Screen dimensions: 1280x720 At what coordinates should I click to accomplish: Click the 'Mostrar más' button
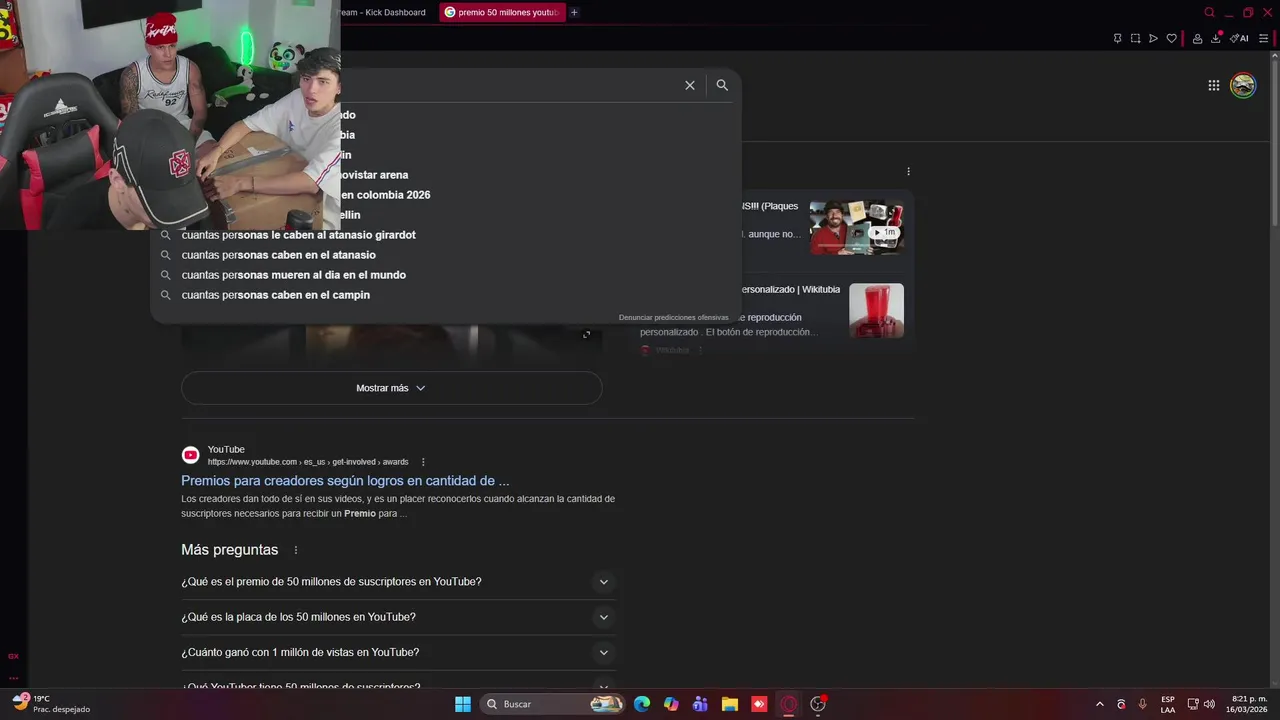point(391,388)
